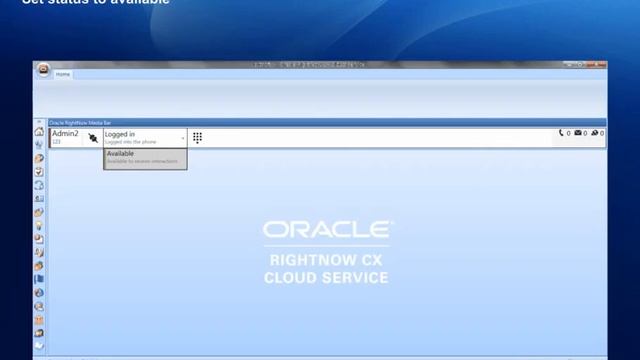Viewport: 640px width, 360px height.
Task: Open the dial pad in the media bar
Action: [x=198, y=138]
